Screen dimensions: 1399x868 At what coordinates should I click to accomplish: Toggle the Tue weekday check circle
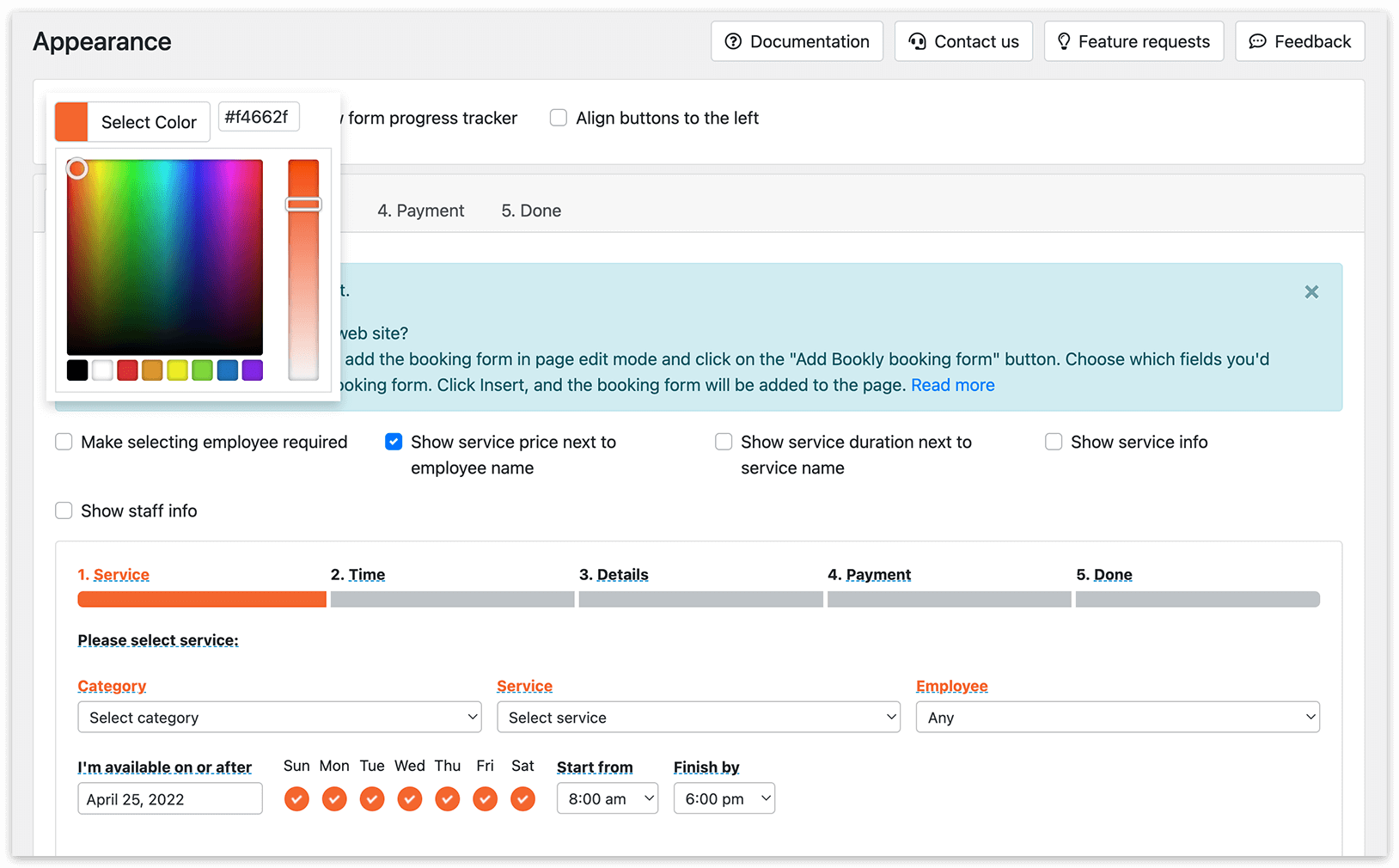point(372,799)
